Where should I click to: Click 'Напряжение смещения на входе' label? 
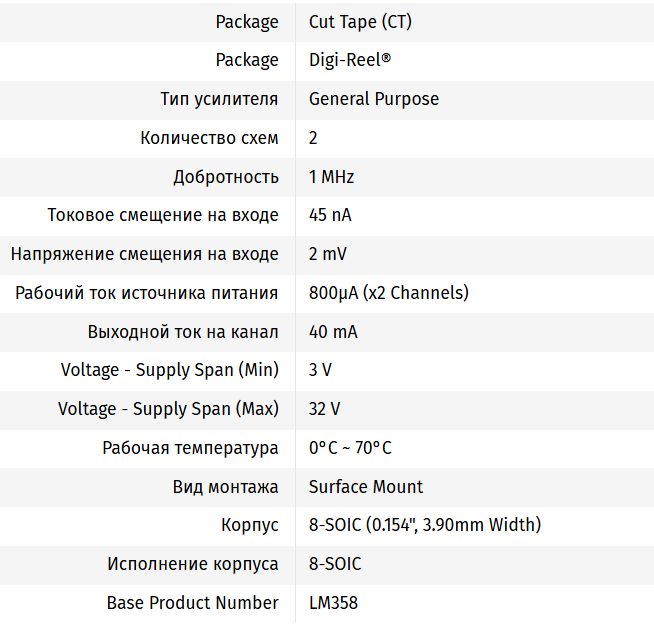145,254
